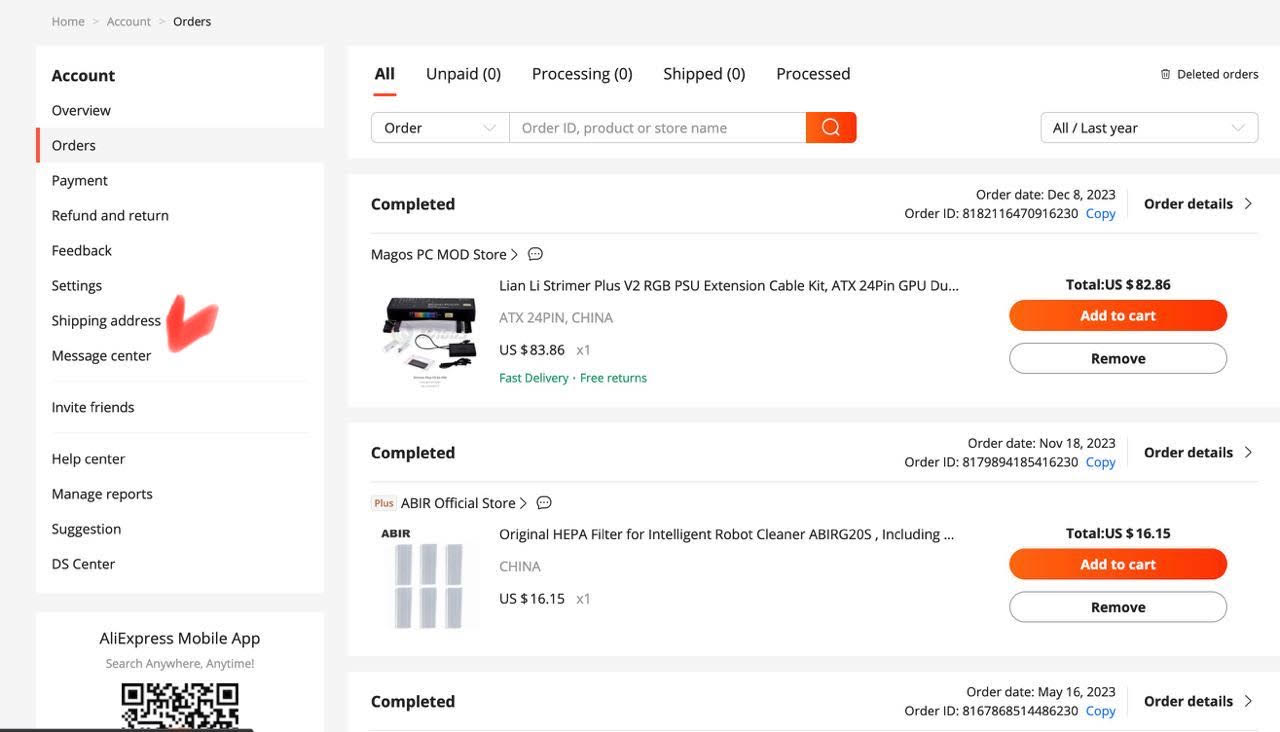Open Refund and return page
The image size is (1280, 732).
(110, 215)
